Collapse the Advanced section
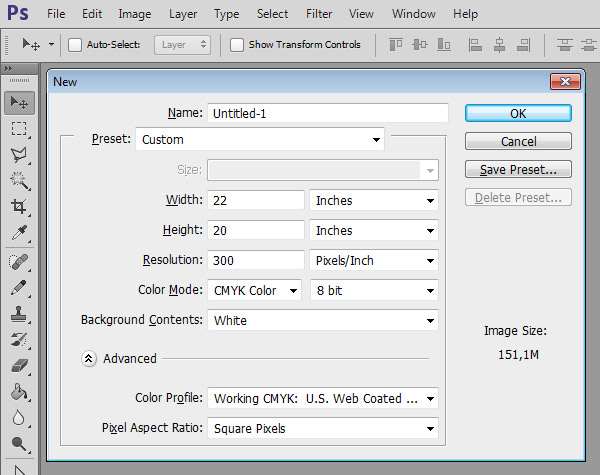 tap(89, 358)
